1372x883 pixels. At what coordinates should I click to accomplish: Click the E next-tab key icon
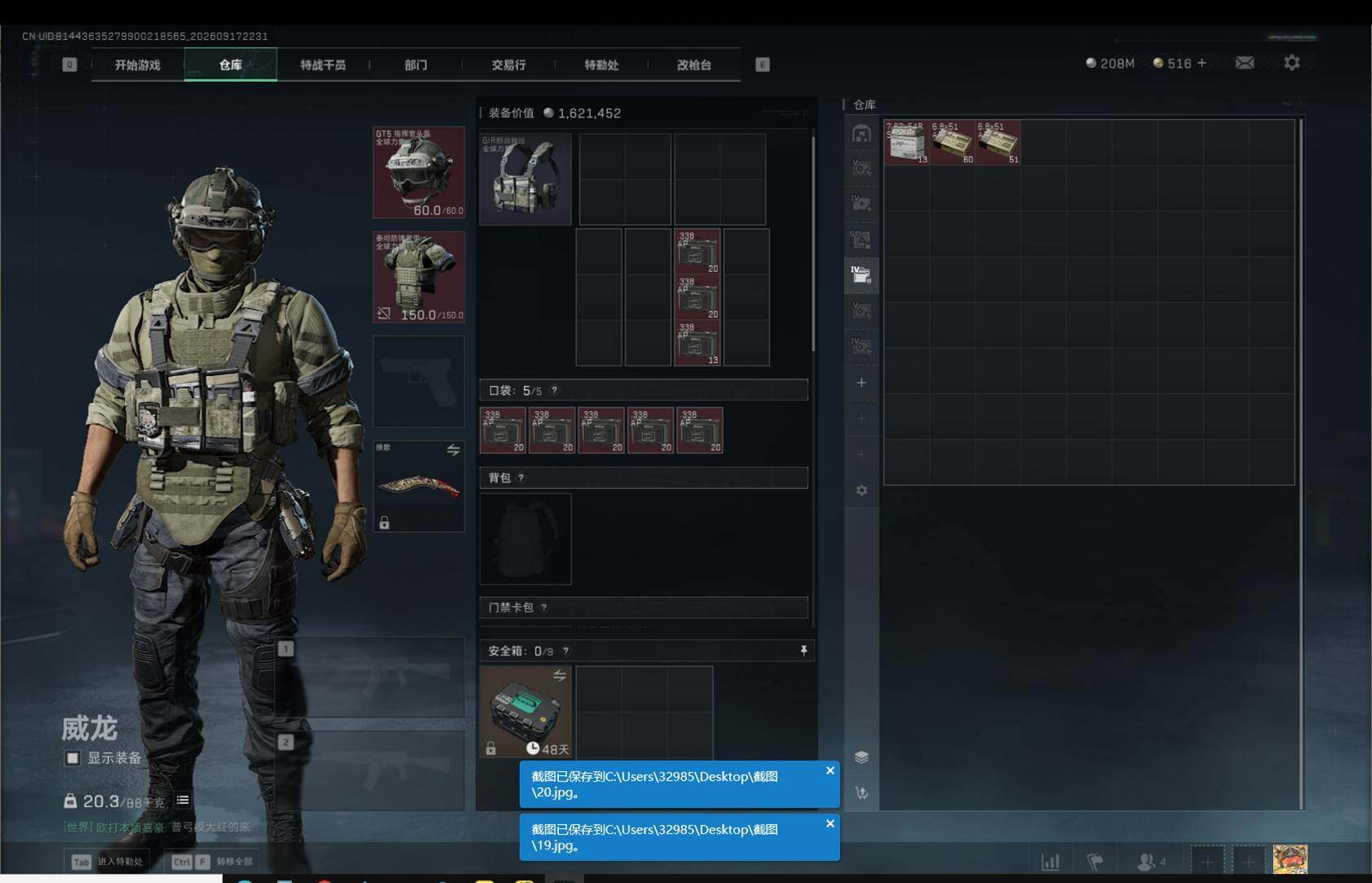[762, 65]
